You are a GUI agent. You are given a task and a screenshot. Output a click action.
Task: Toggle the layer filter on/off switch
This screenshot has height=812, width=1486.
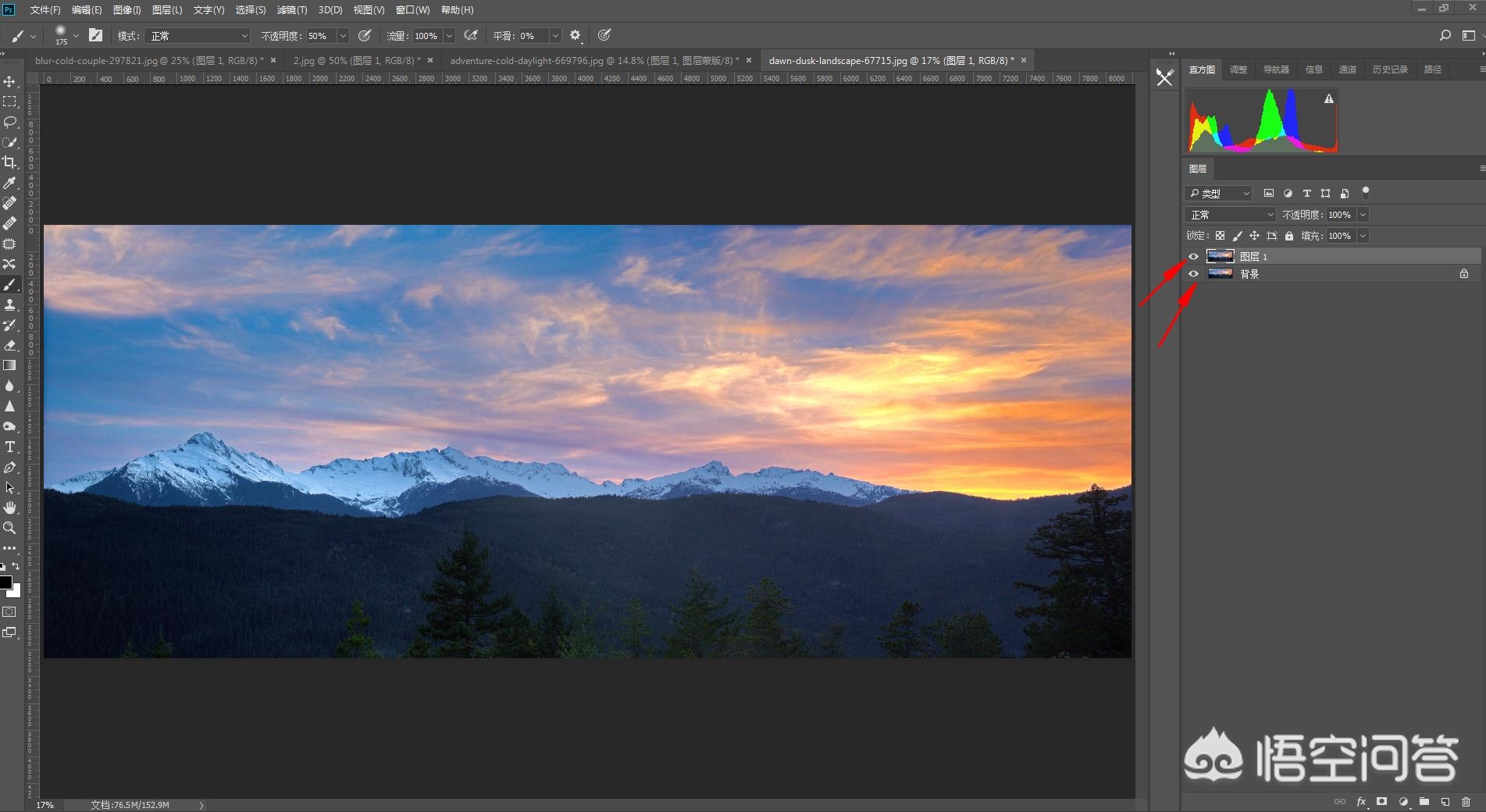click(1365, 192)
